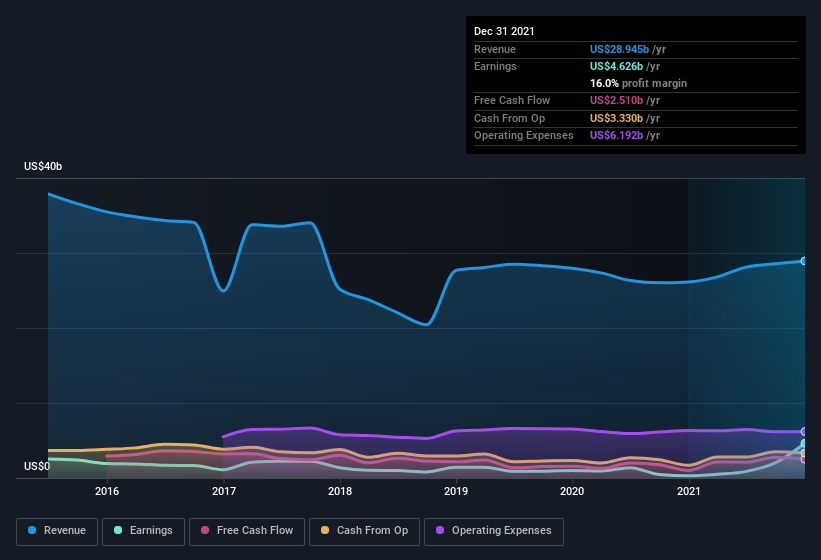Toggle the Free Cash Flow legend button
This screenshot has height=560, width=821.
pos(247,531)
